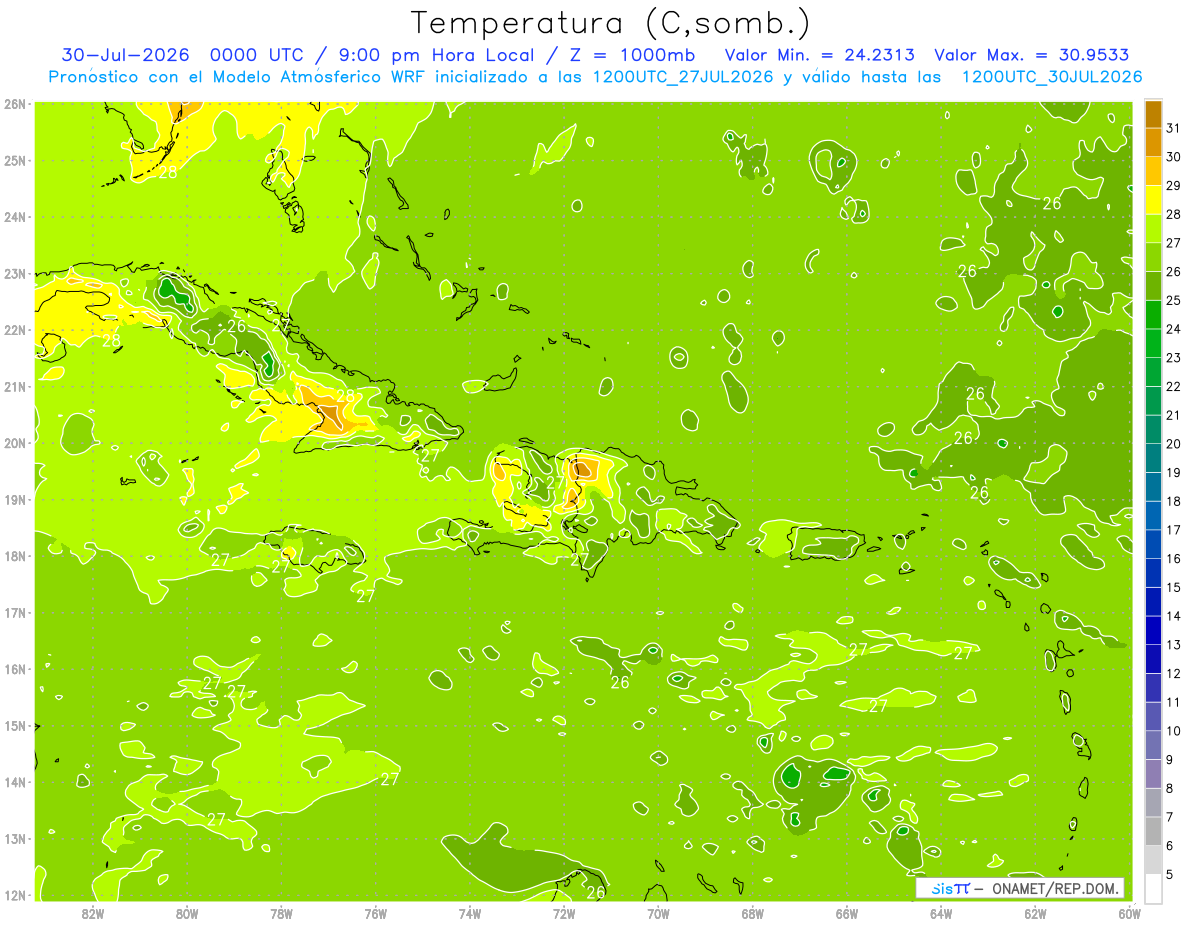1200x927 pixels.
Task: Click the "74W" longitude axis label
Action: [x=470, y=913]
